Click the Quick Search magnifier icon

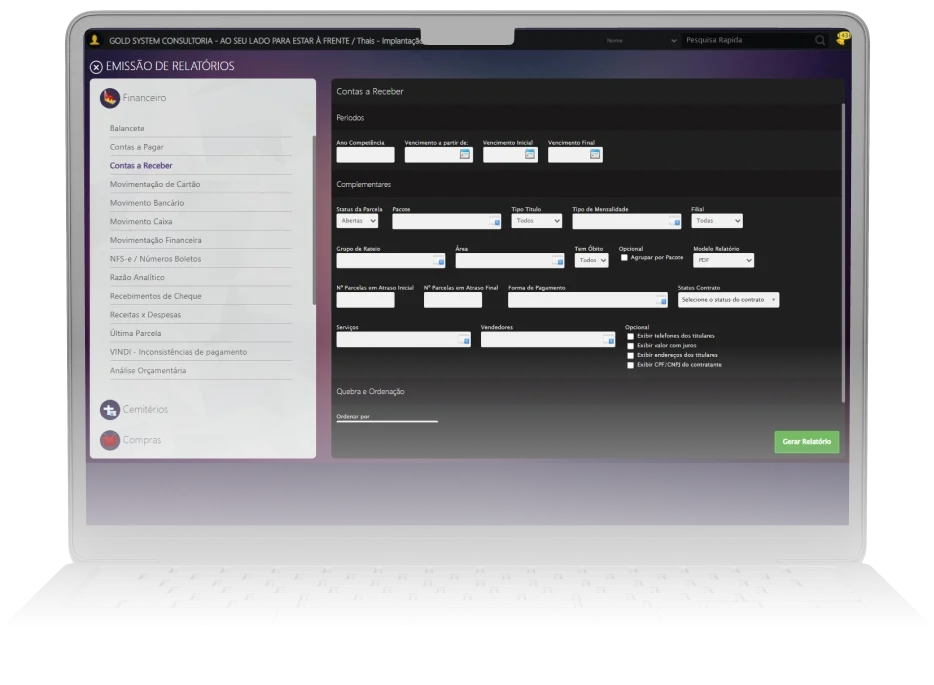tap(820, 41)
